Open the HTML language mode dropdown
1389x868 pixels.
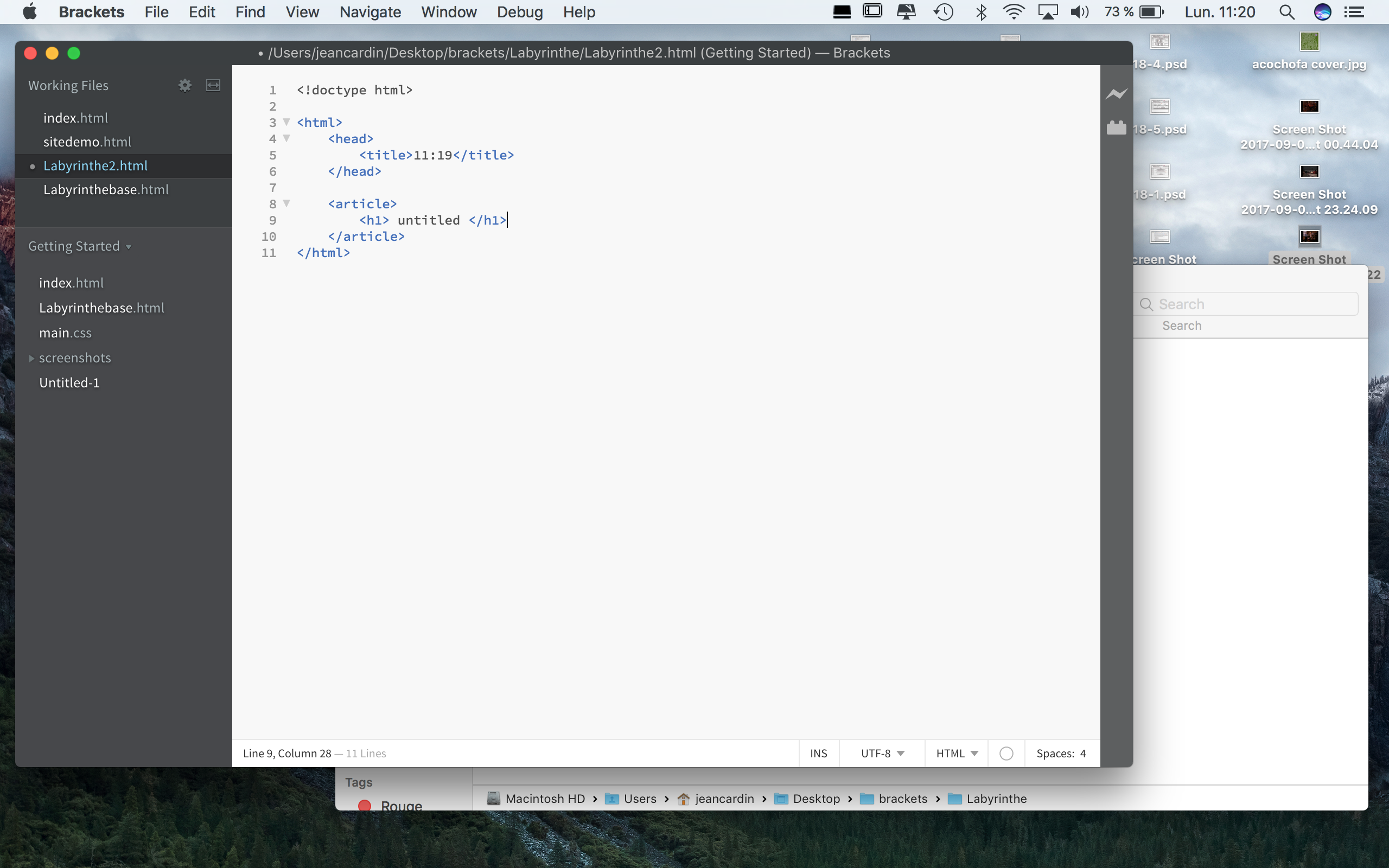956,753
